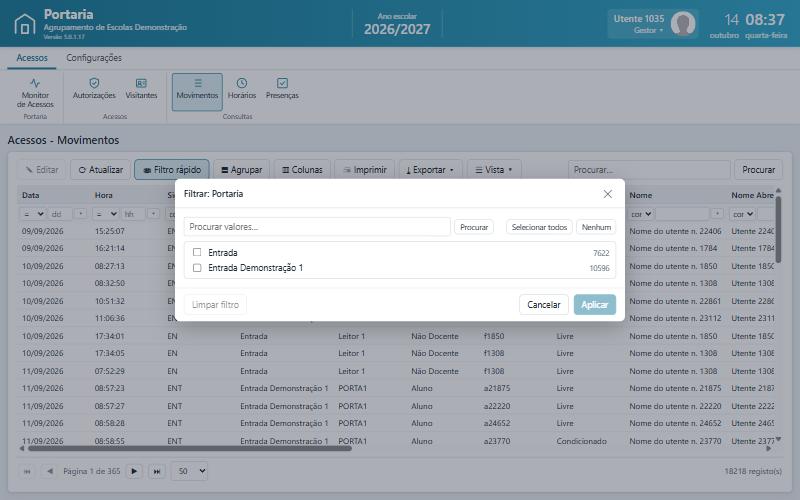The image size is (800, 500).
Task: Click the 'Condicionado' cell
Action: 582,441
